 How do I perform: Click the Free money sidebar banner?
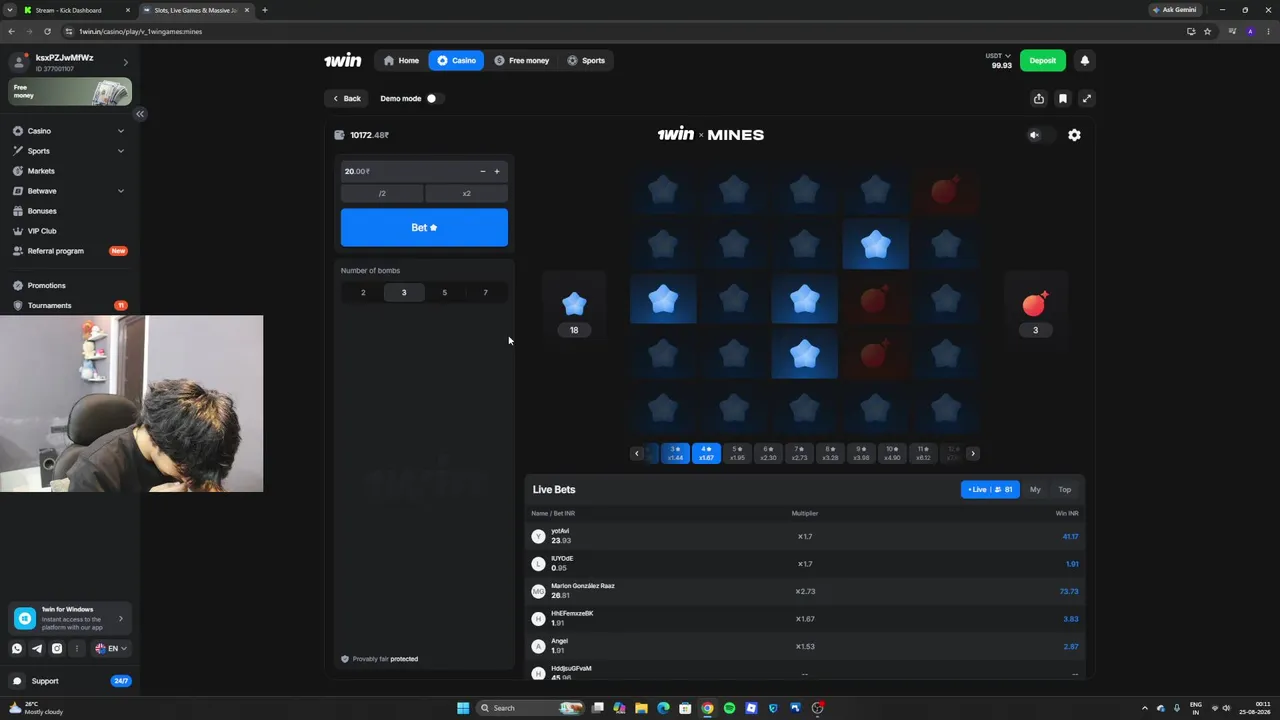coord(70,92)
